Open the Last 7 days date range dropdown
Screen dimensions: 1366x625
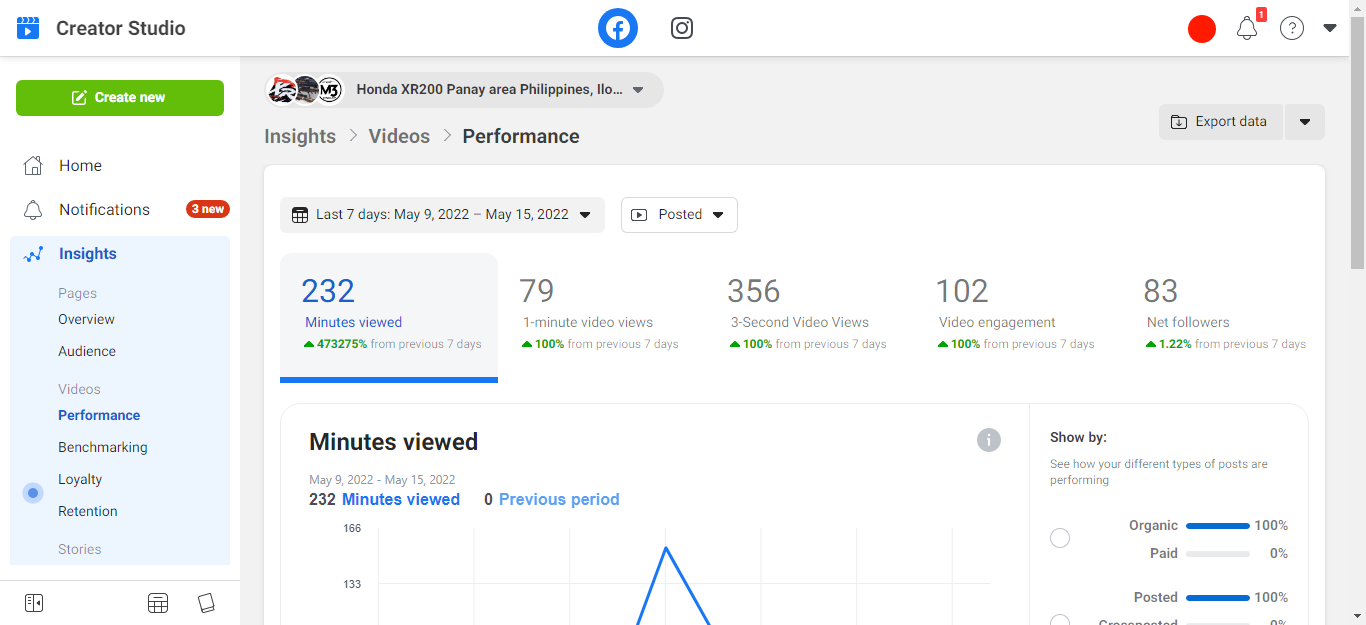(442, 215)
